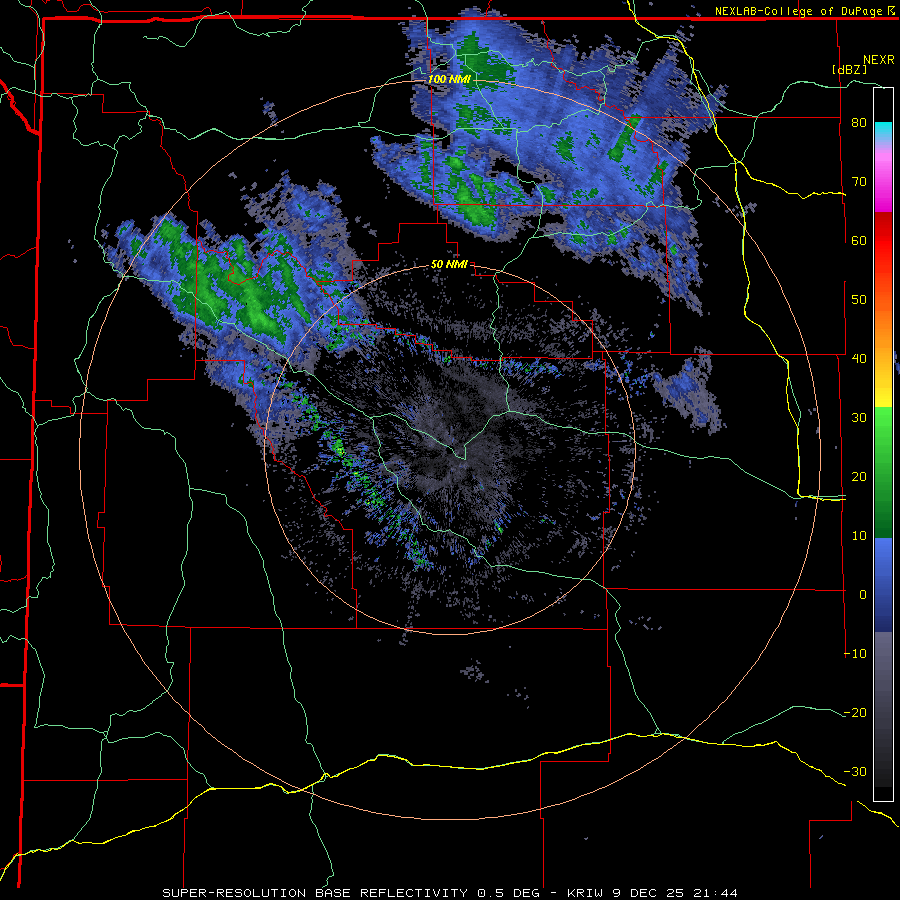
Task: Click the 10 value on dBZ scale
Action: [x=859, y=536]
